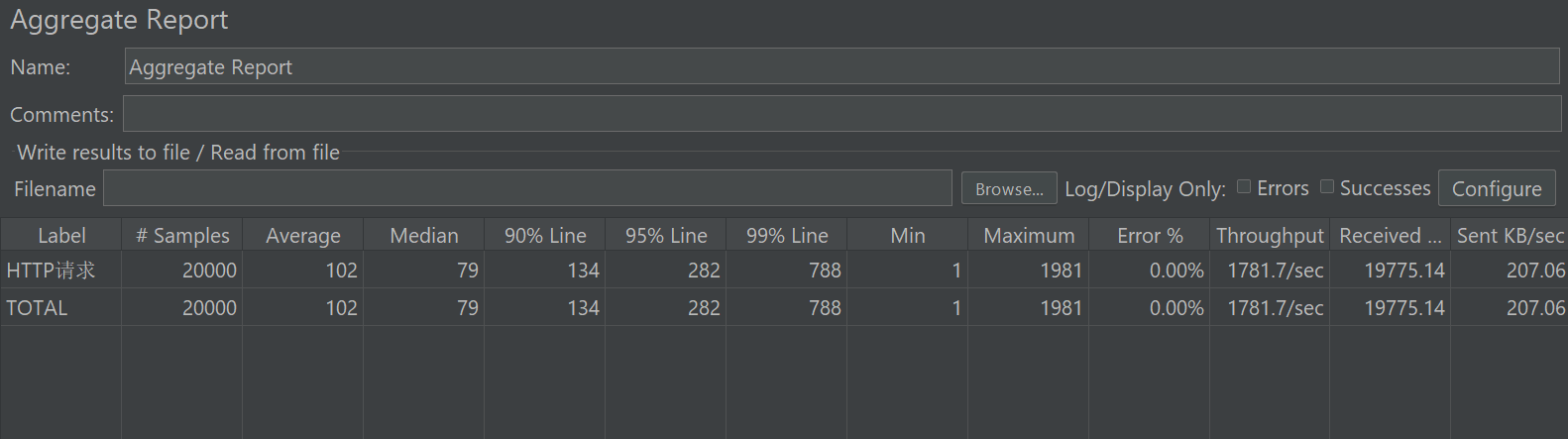Click the Sent KB/sec column header
Screen dimensions: 1568x439
point(1510,235)
